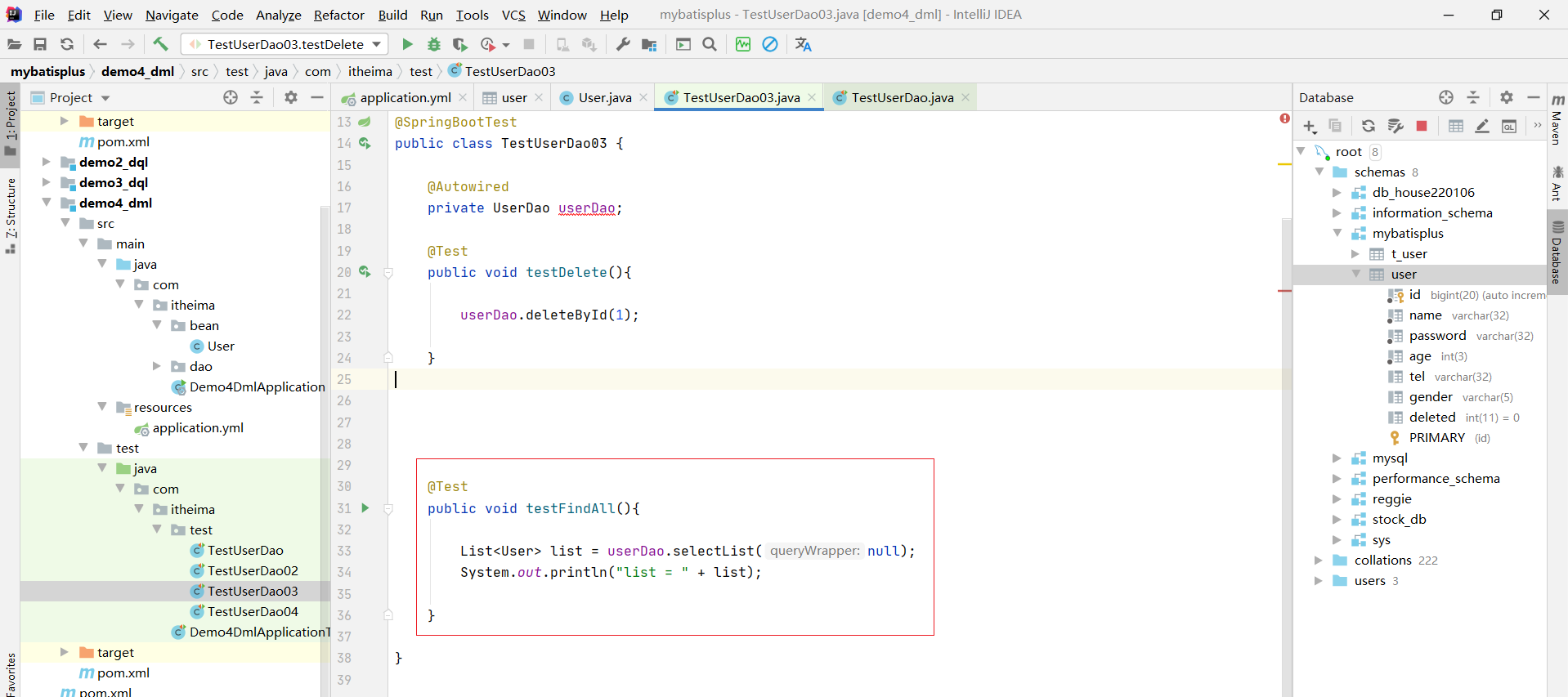Click the red Disconnect square in Database panel

1422,126
